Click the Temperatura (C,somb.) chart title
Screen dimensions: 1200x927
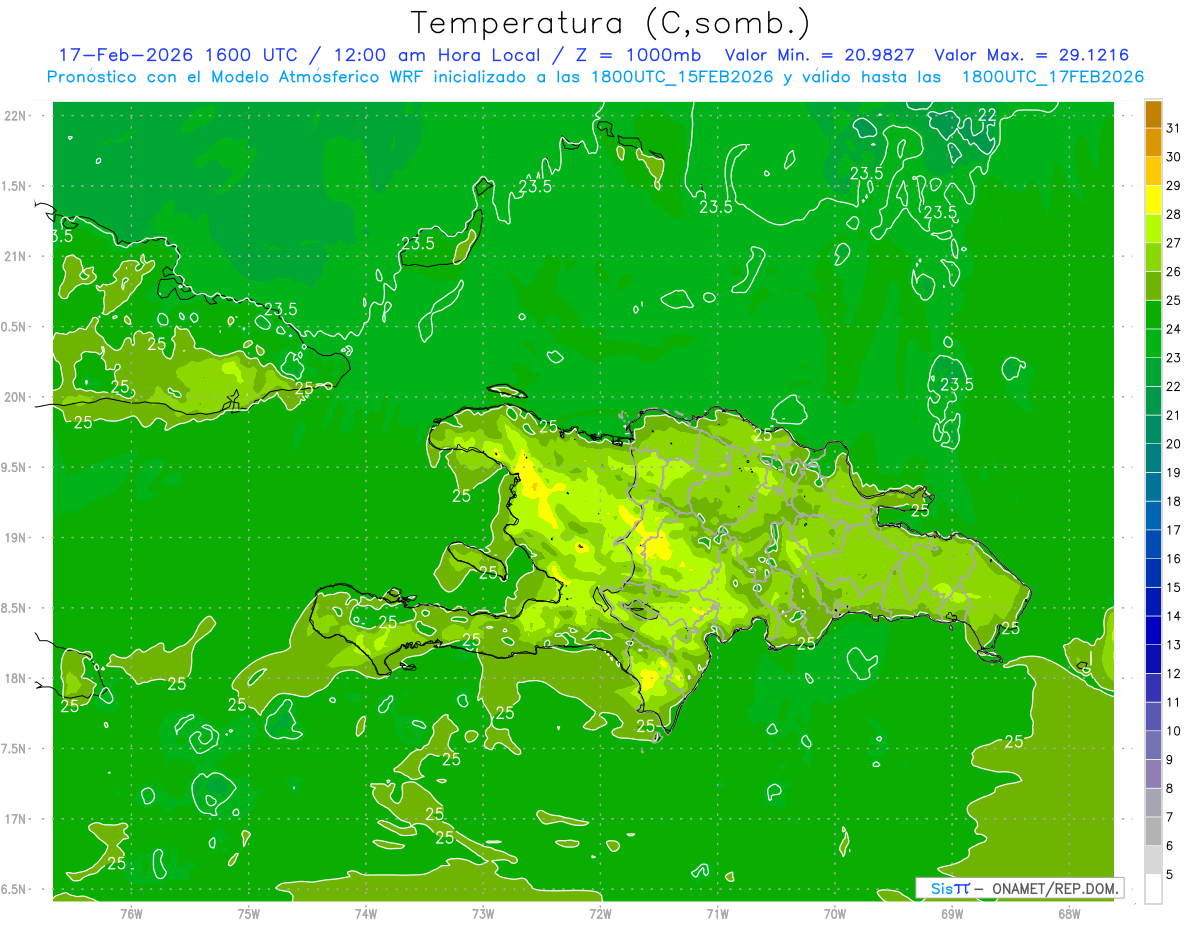pyautogui.click(x=611, y=23)
